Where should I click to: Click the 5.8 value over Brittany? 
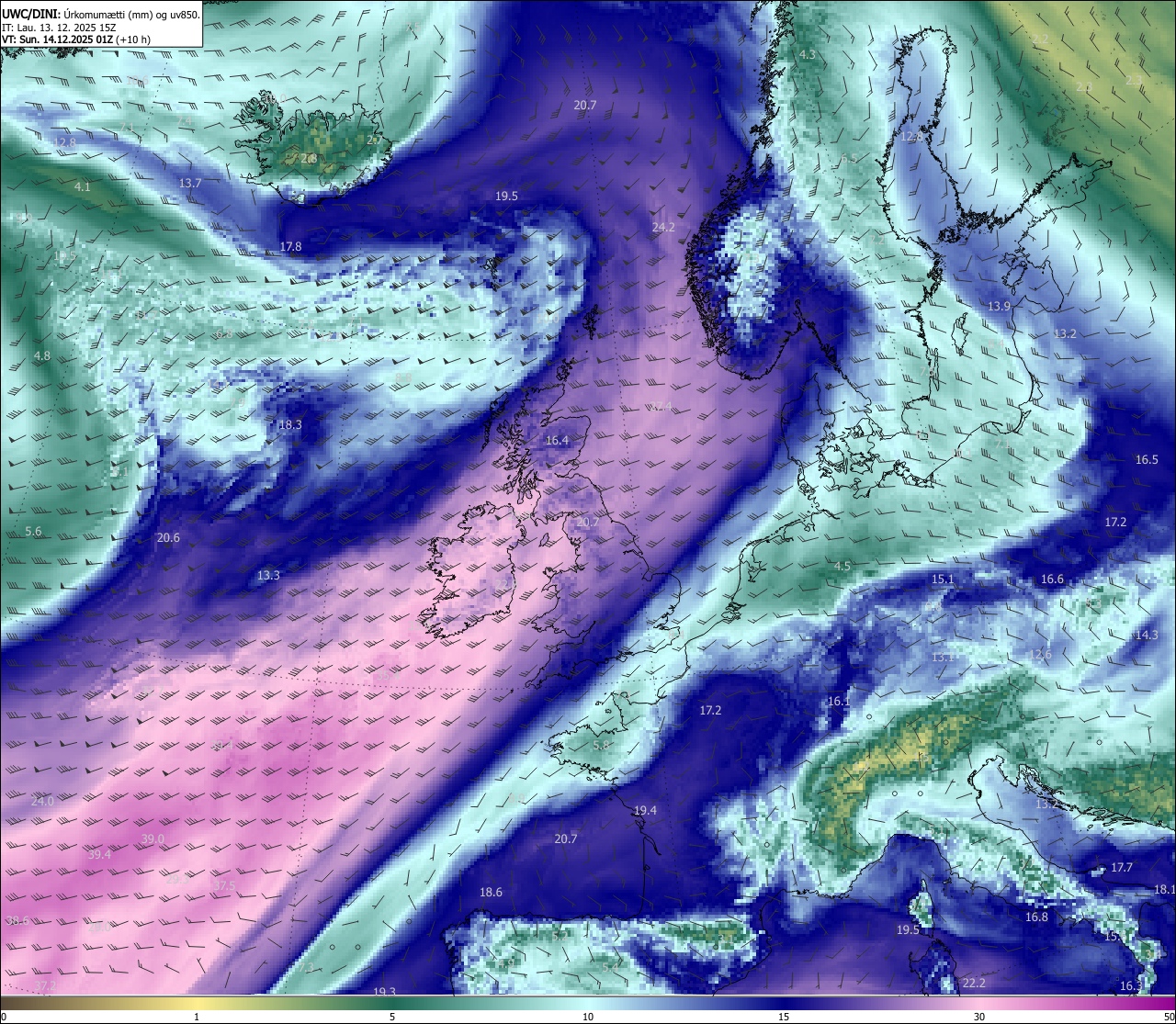pos(601,745)
